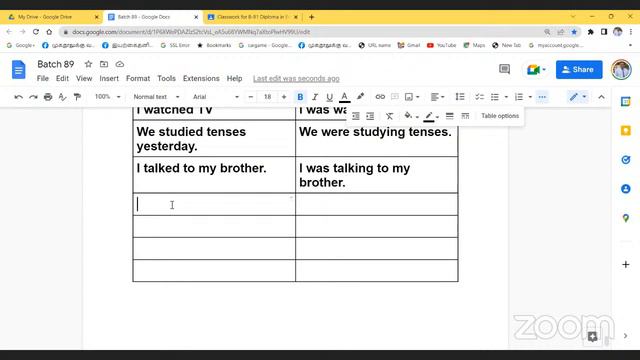Open the Google Meet call dropdown
Viewport: 640px width, 360px height.
[x=536, y=69]
